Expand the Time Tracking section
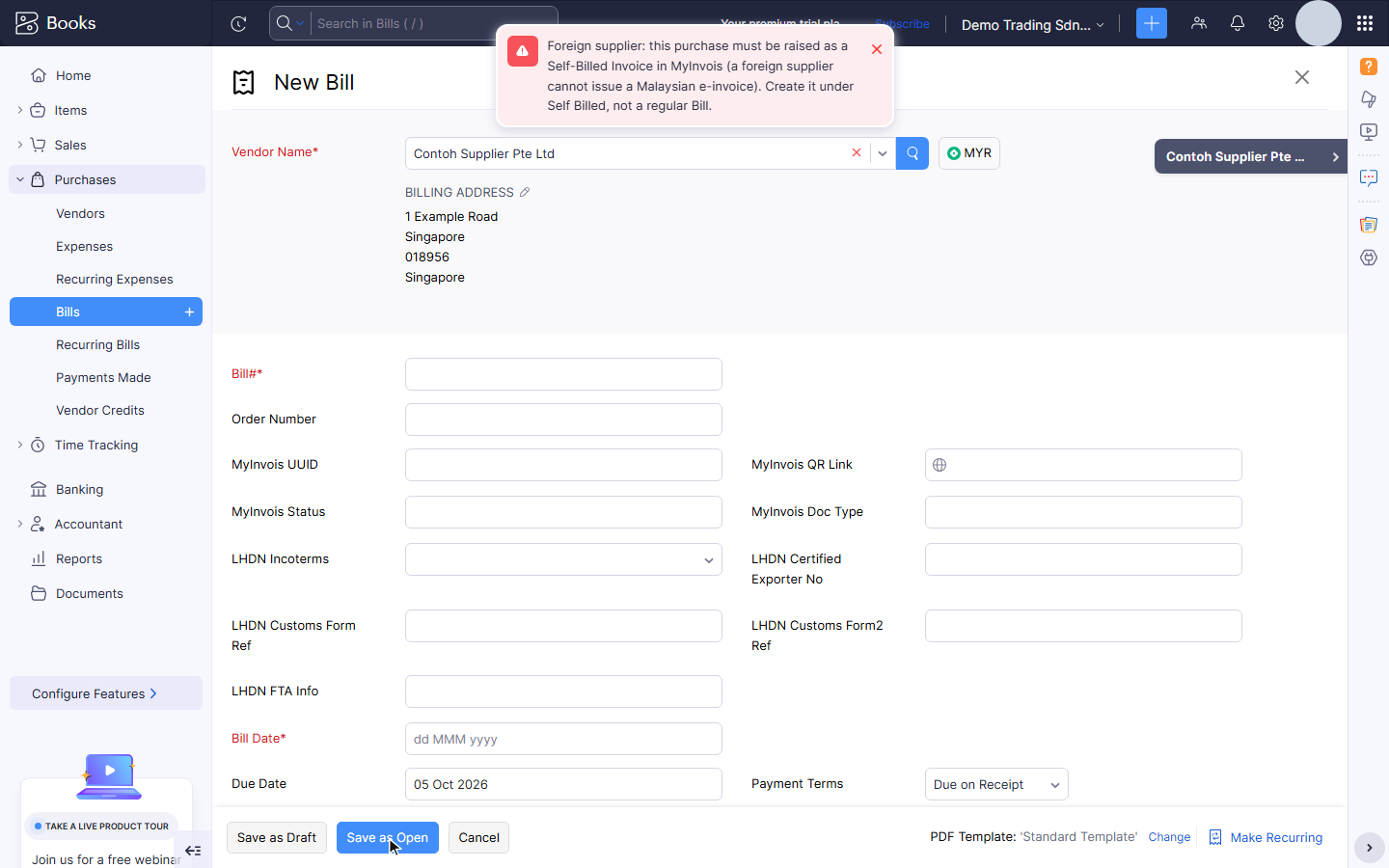 click(20, 445)
